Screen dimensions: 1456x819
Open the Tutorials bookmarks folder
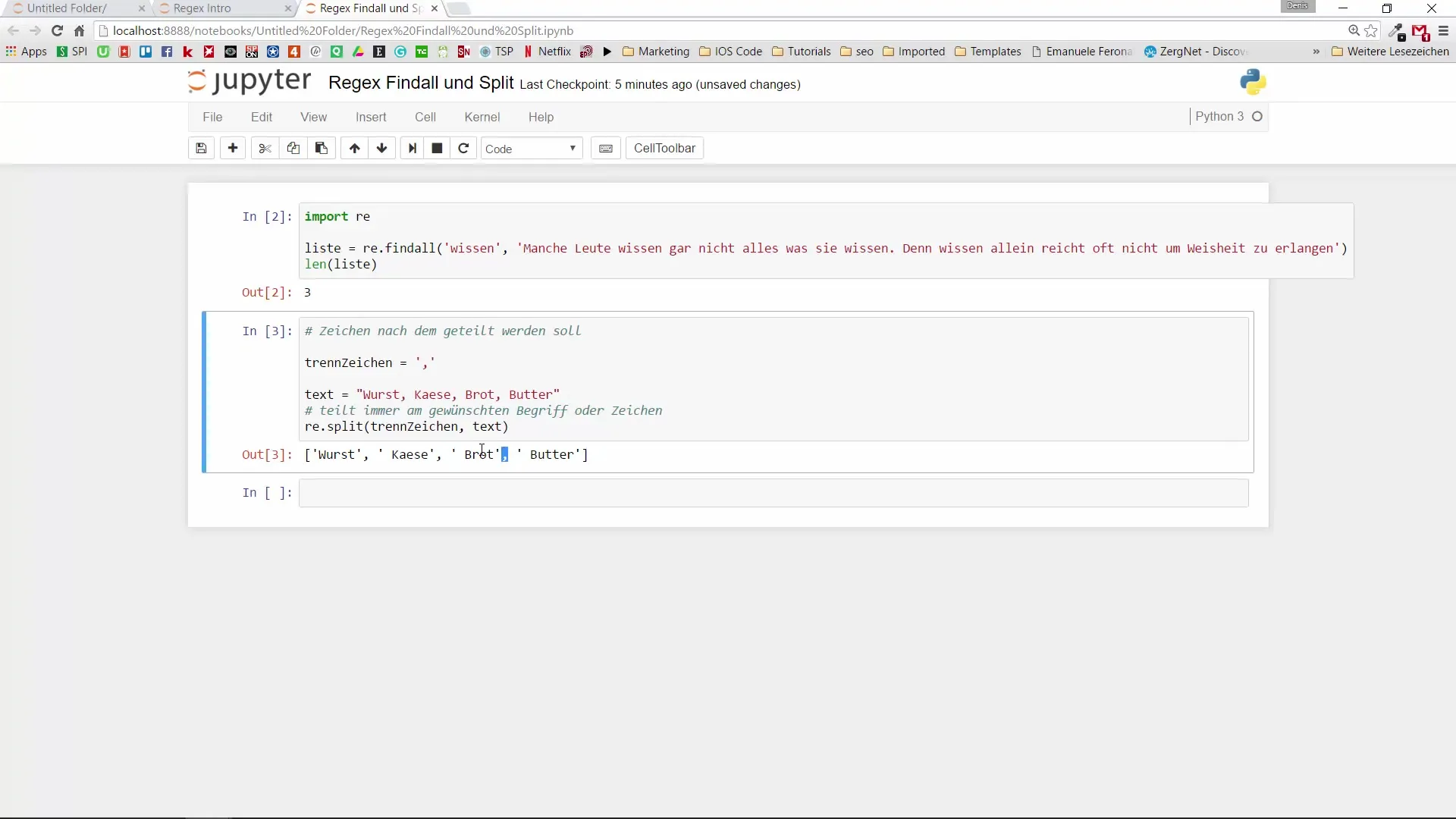[x=802, y=52]
